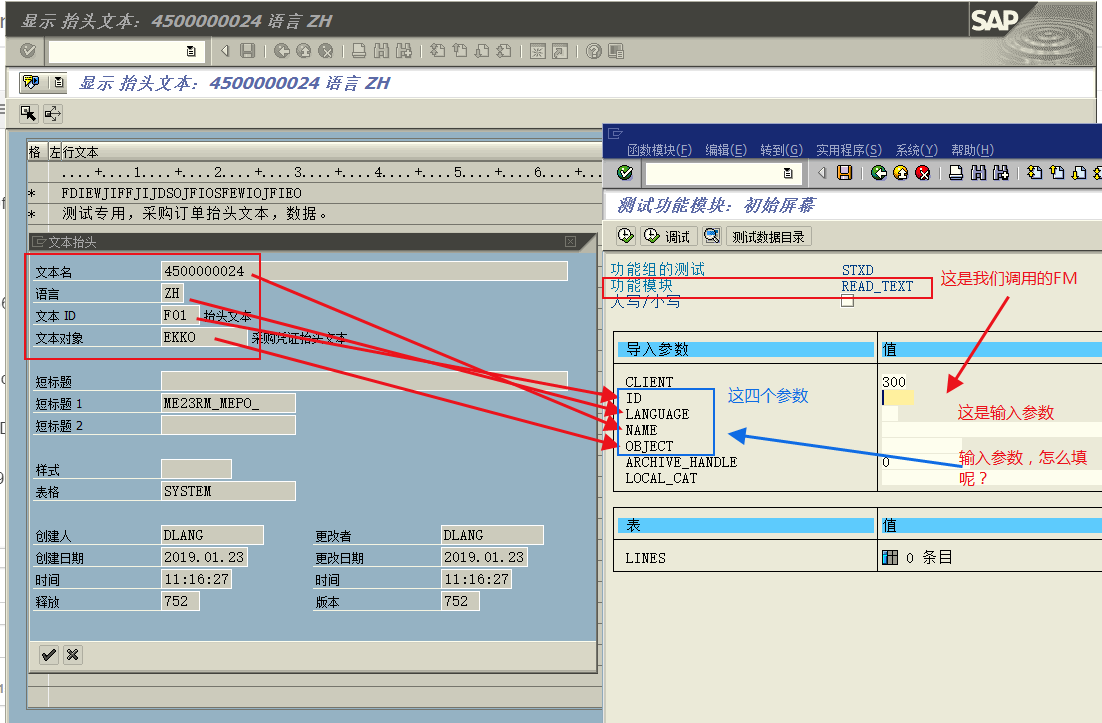
Task: Cancel the 文本抬头 dialog with its X button
Action: tap(72, 655)
